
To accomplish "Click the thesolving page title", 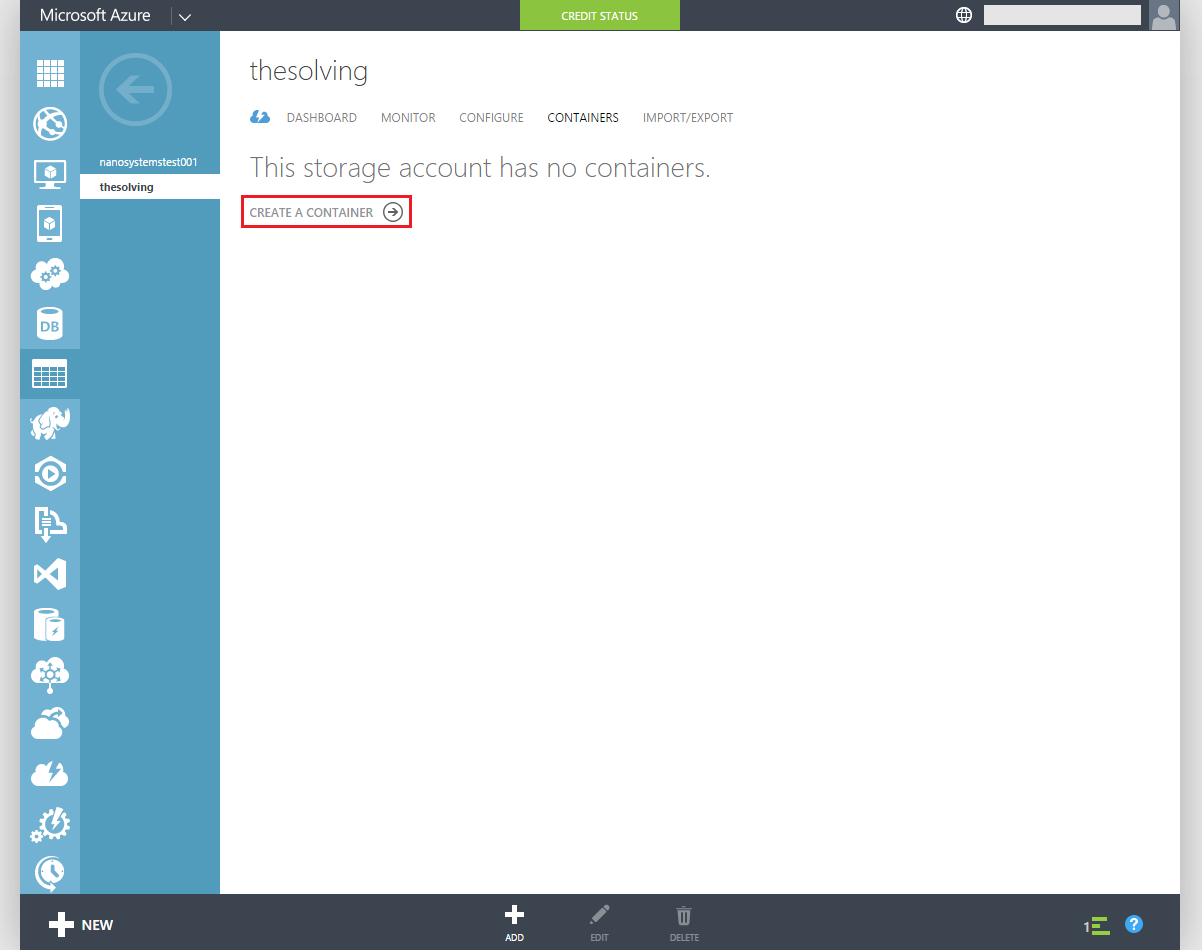I will 309,71.
